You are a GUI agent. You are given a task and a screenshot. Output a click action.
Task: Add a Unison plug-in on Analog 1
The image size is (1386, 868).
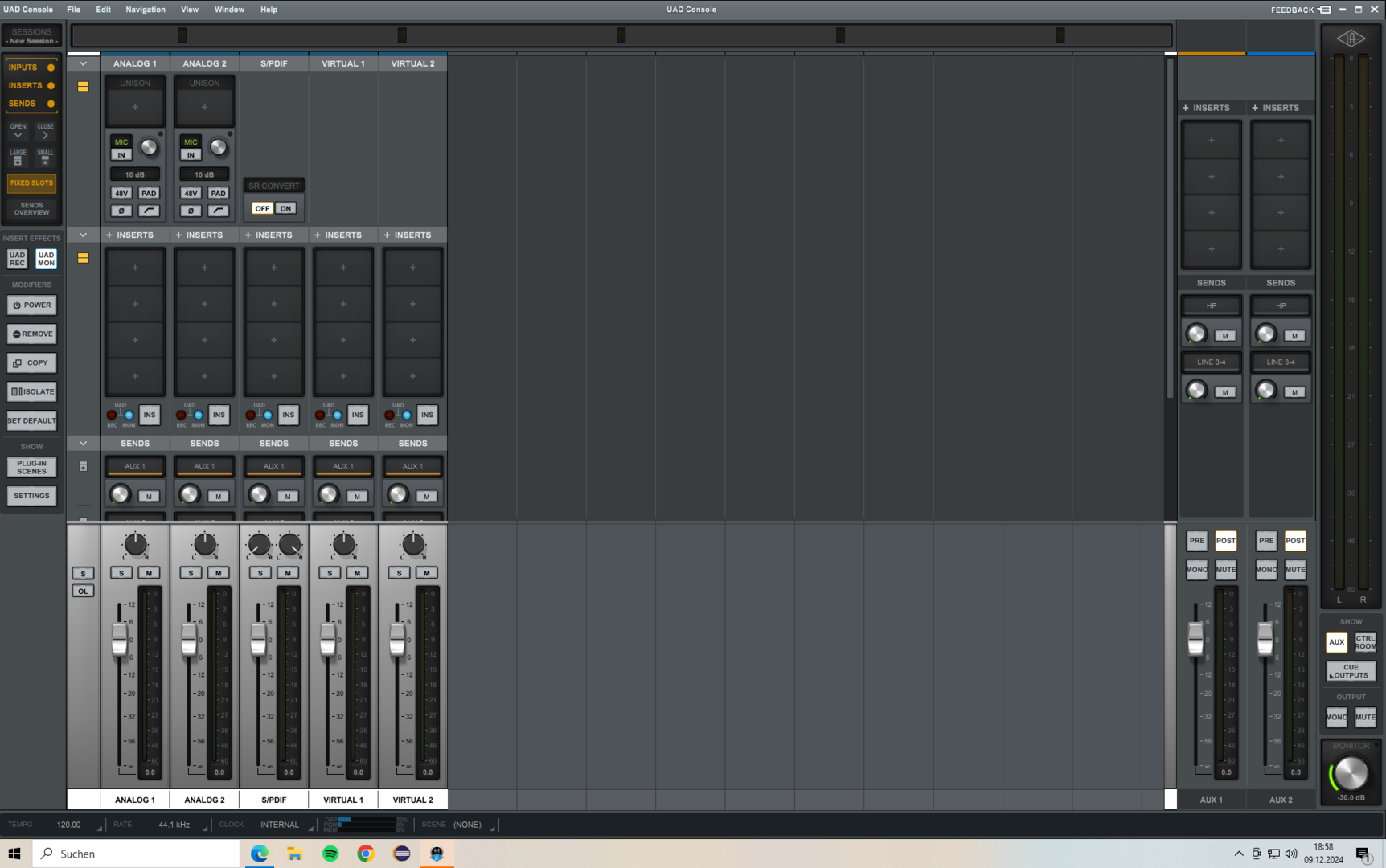(135, 107)
